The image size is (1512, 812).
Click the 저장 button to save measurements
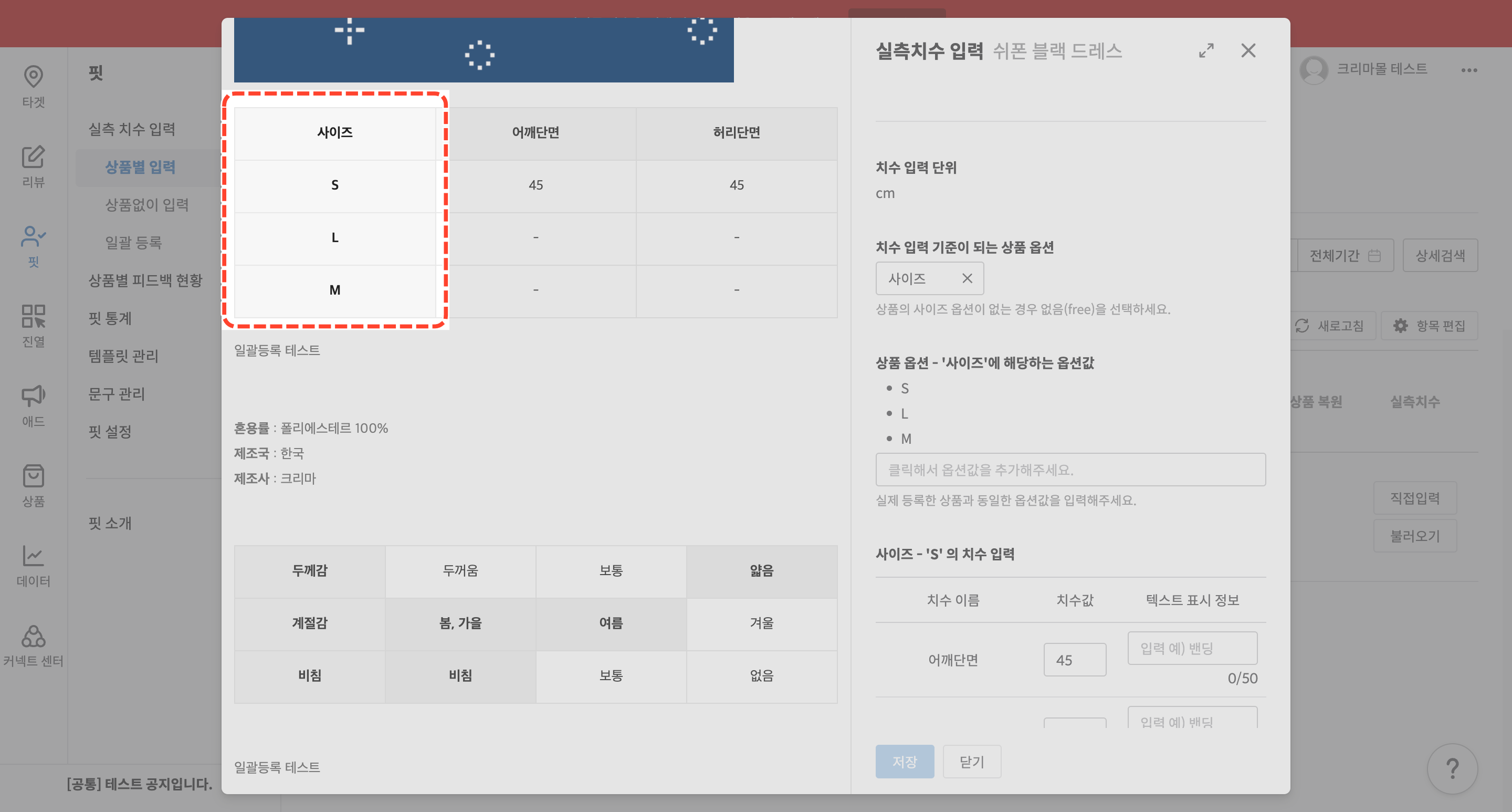pyautogui.click(x=905, y=761)
